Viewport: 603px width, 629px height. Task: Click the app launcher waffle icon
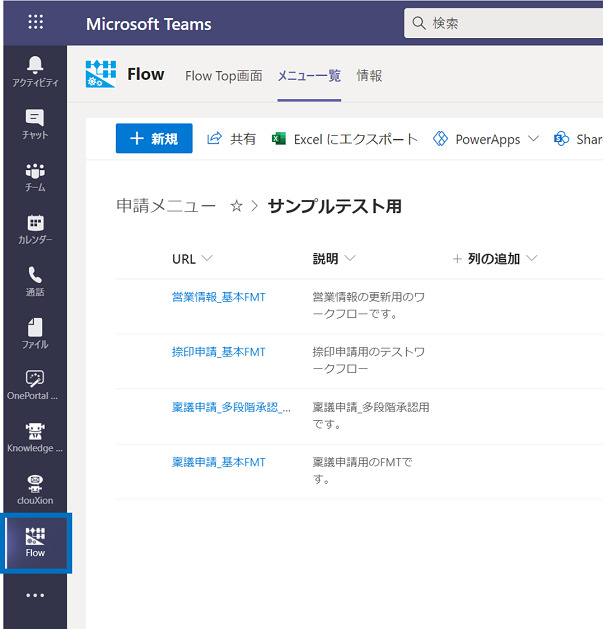click(x=35, y=22)
